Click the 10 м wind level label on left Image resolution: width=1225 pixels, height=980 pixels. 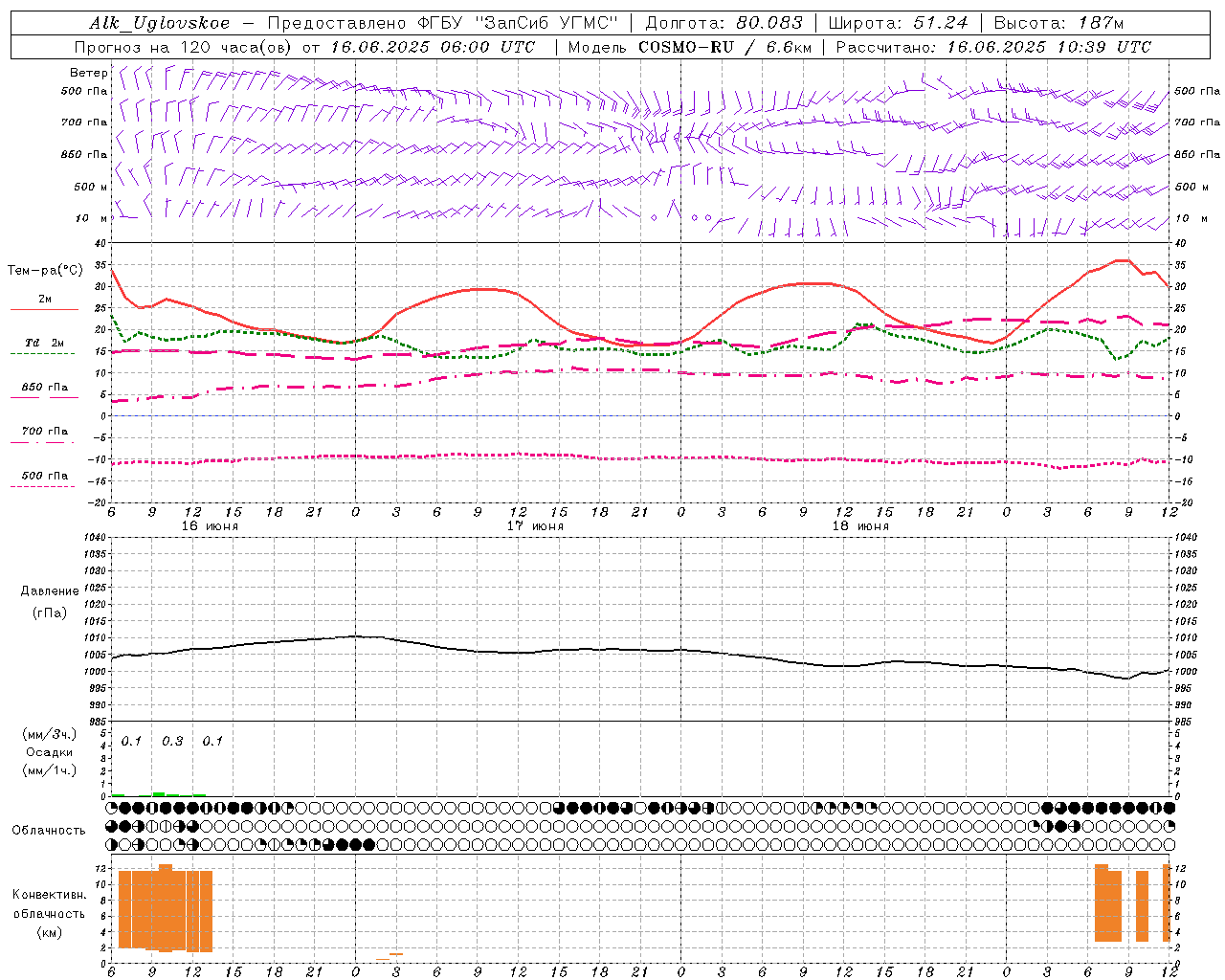(92, 218)
